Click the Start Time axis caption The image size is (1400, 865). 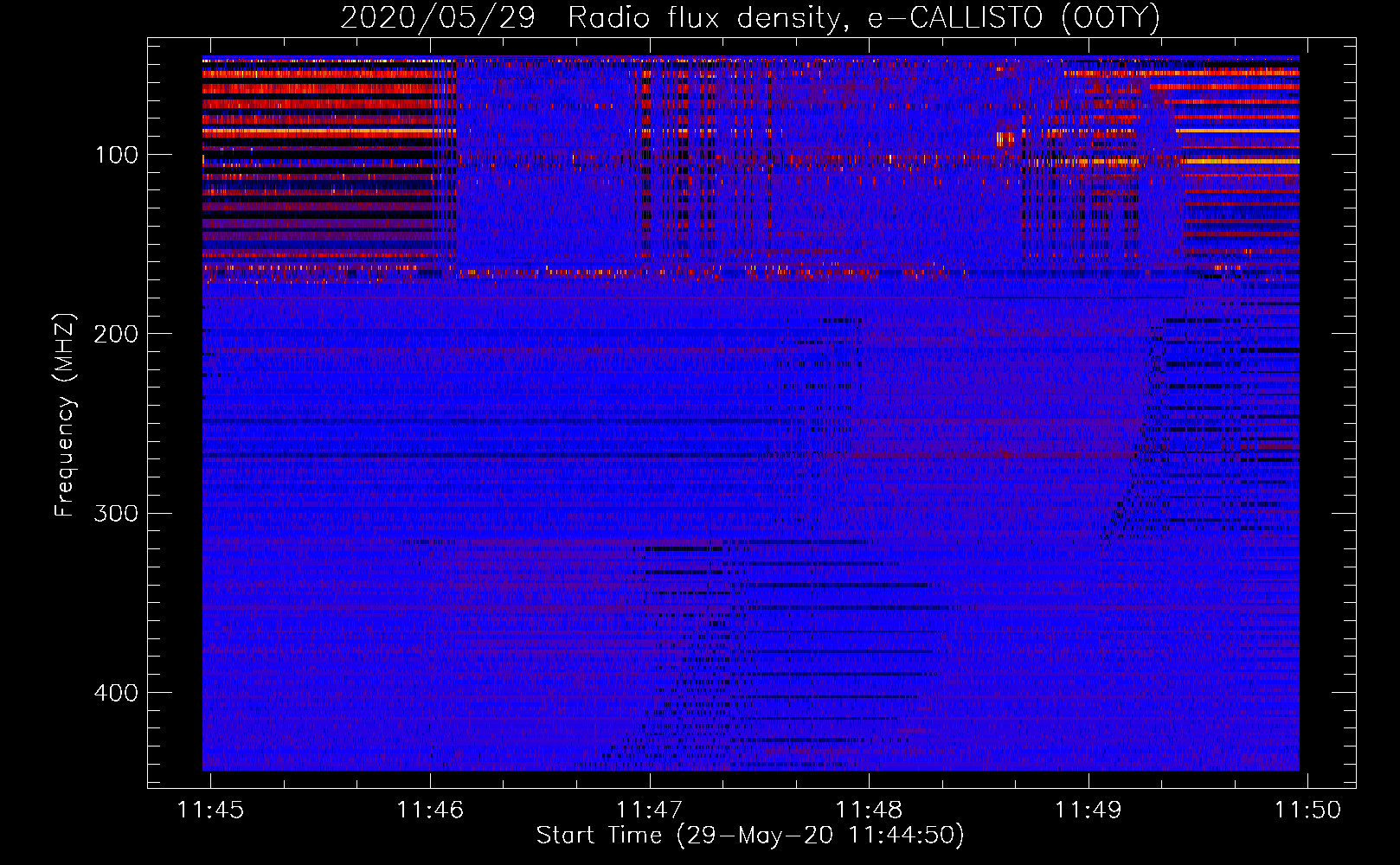[750, 836]
